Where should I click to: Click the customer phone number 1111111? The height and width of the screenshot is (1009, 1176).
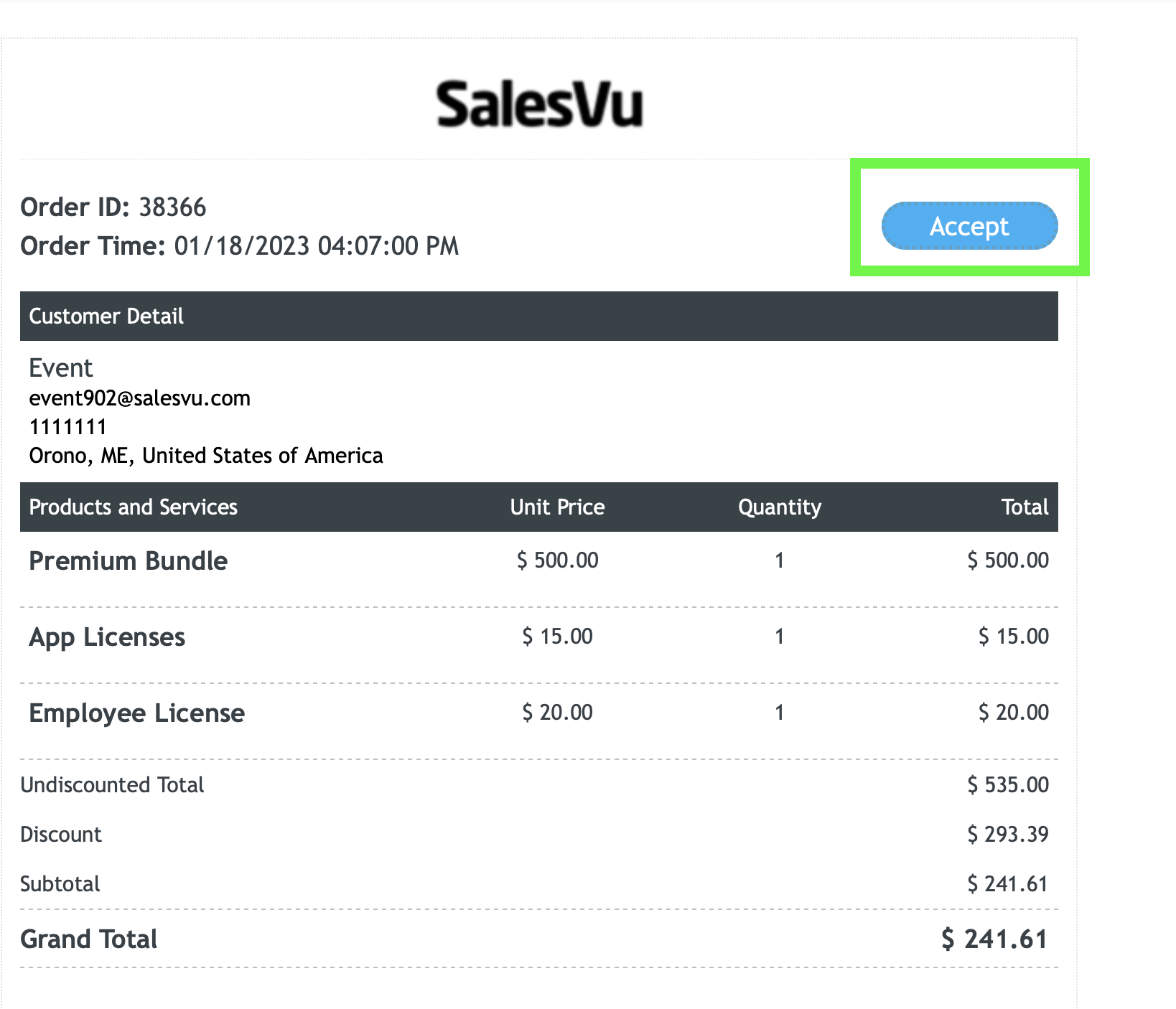click(x=68, y=427)
